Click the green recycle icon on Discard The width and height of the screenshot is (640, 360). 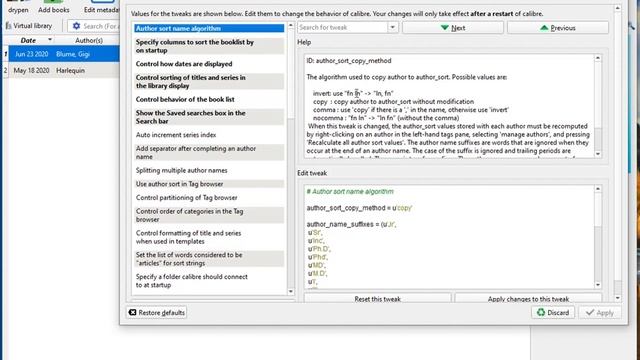point(541,312)
